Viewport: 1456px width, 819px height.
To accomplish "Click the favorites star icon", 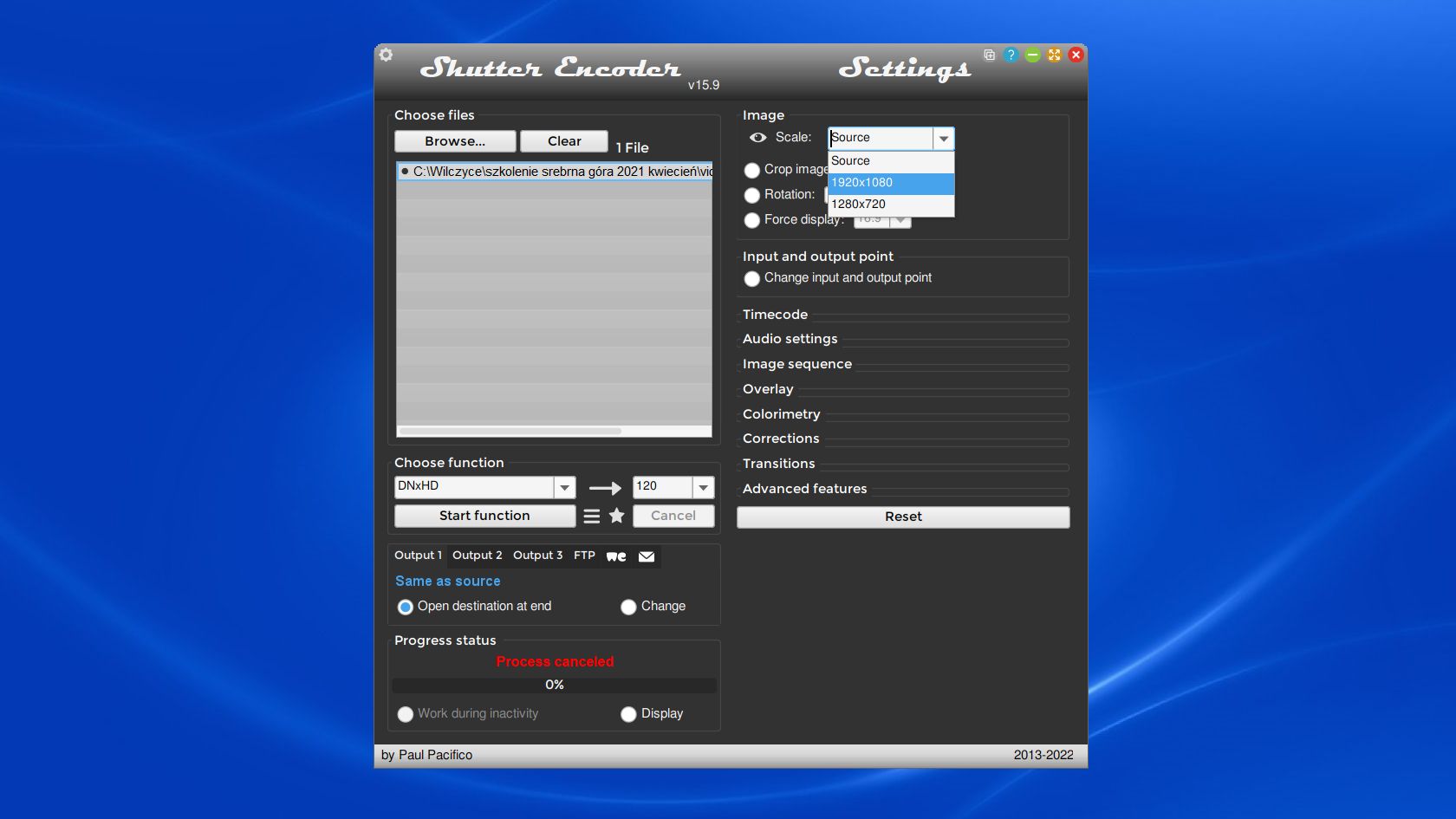I will click(x=616, y=516).
